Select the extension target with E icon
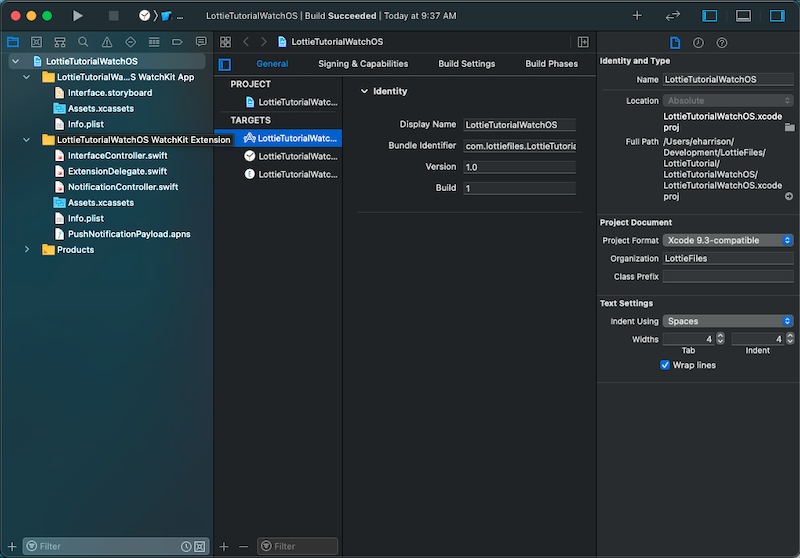The image size is (800, 558). click(x=291, y=174)
